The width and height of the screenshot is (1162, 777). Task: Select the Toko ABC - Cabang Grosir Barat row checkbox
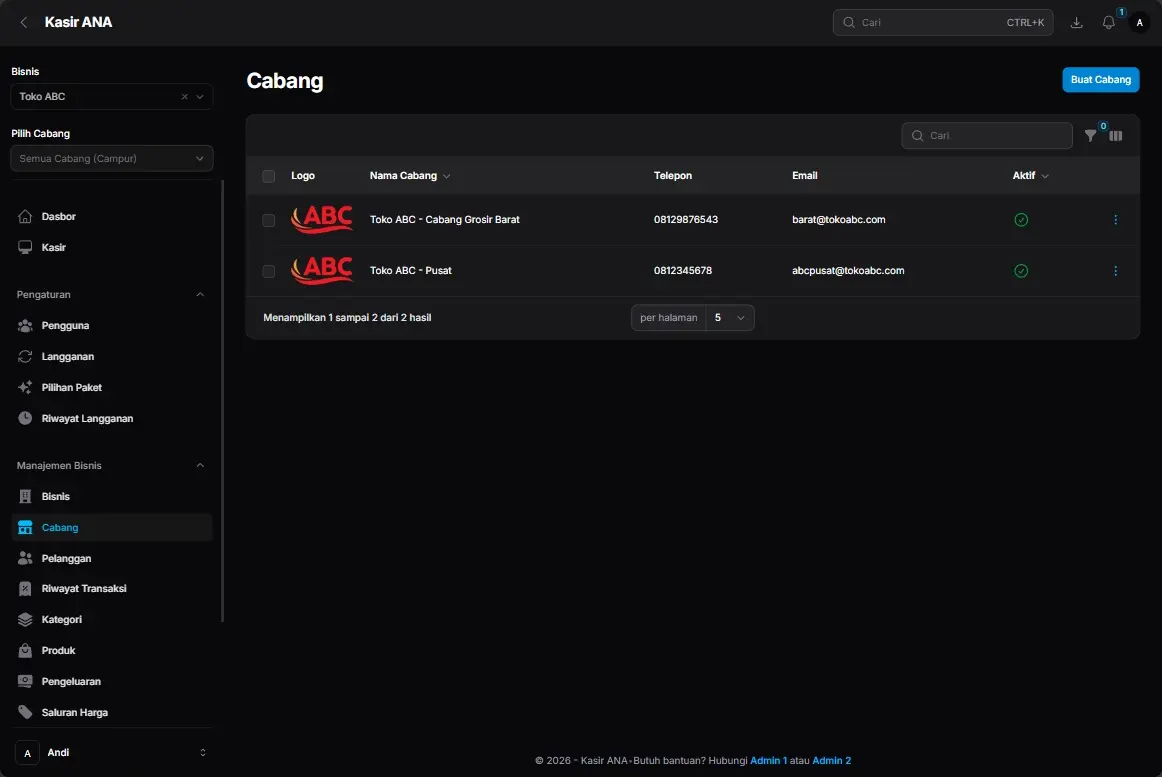(268, 220)
